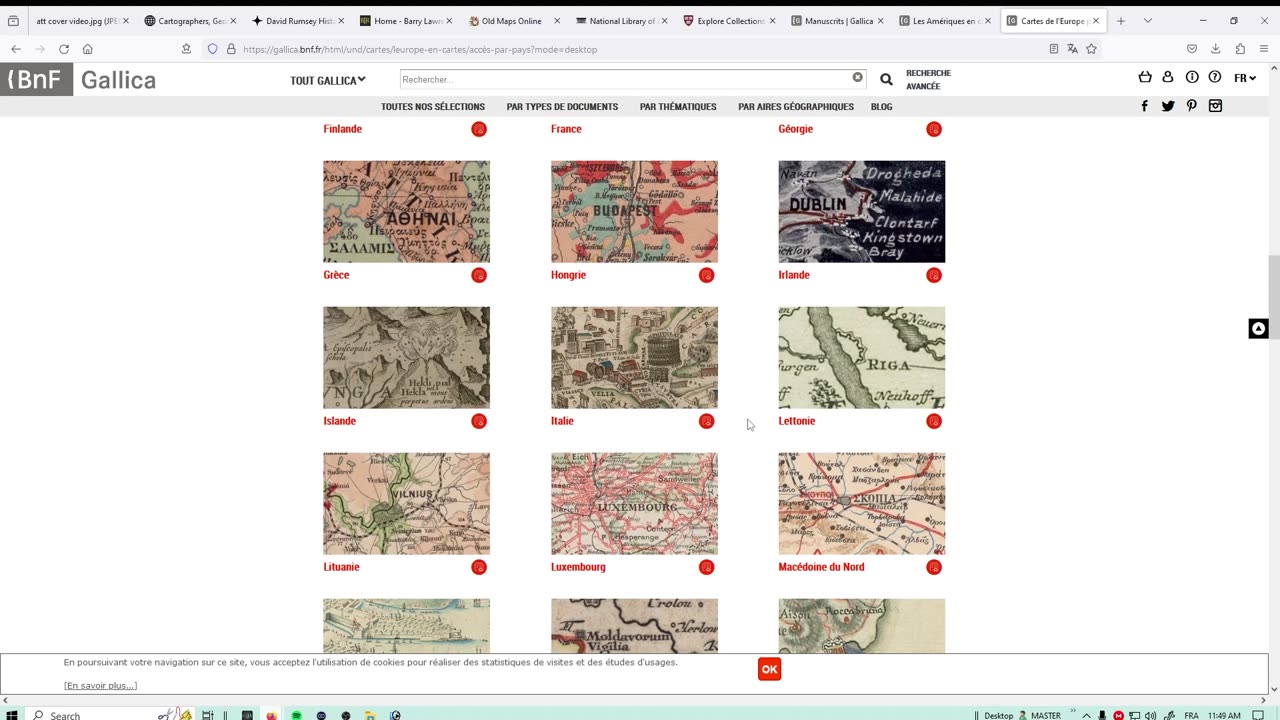Open Gallica Pinterest icon
Screen dimensions: 1280x720
click(x=1191, y=106)
